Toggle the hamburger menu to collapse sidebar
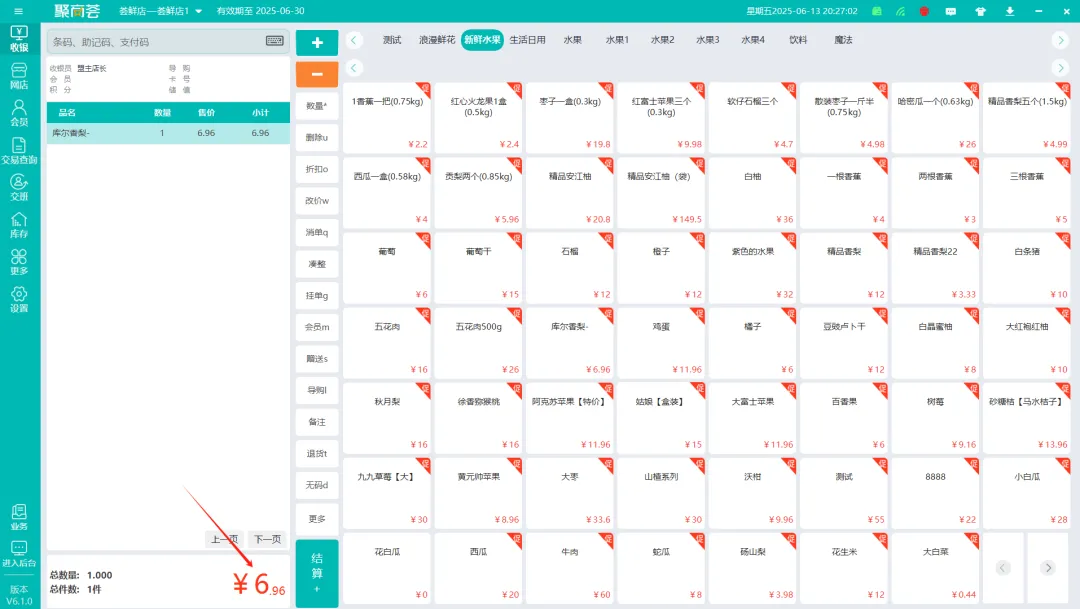Screen dimensions: 1080x609 (18, 11)
